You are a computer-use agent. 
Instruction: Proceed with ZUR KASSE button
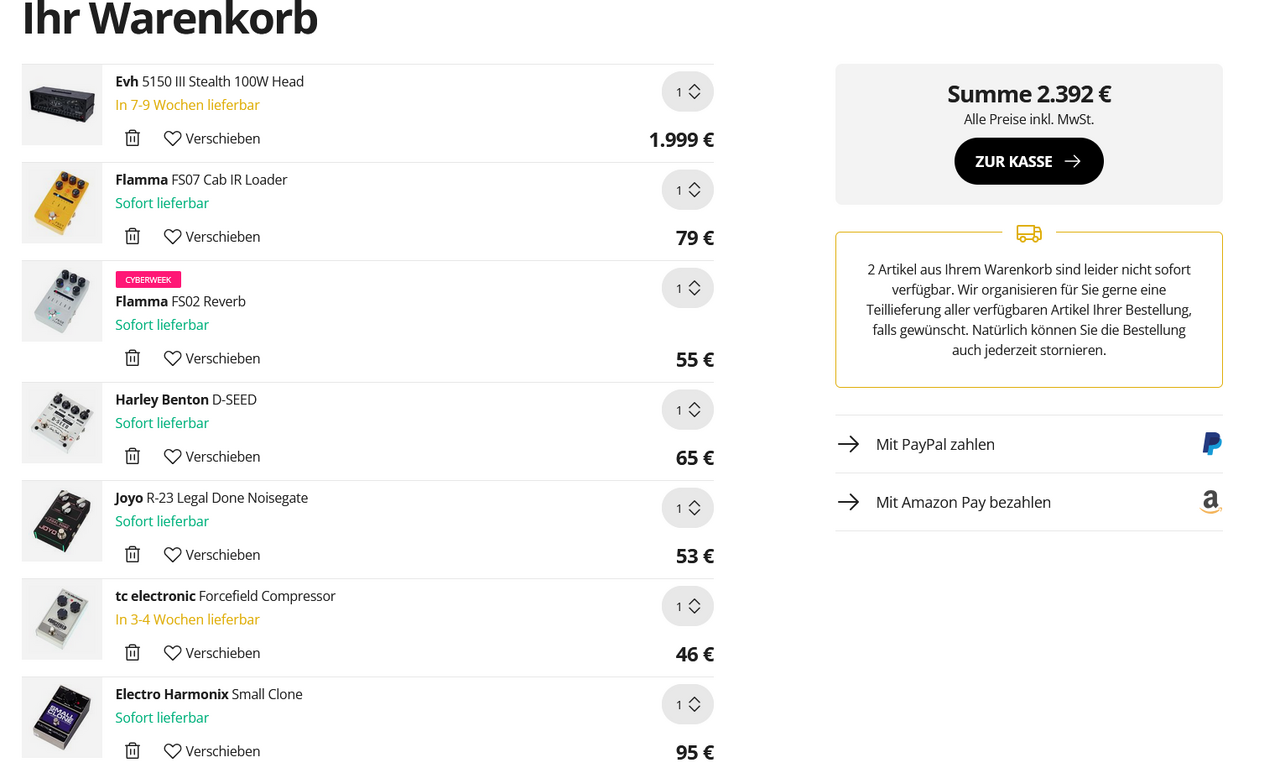coord(1029,161)
